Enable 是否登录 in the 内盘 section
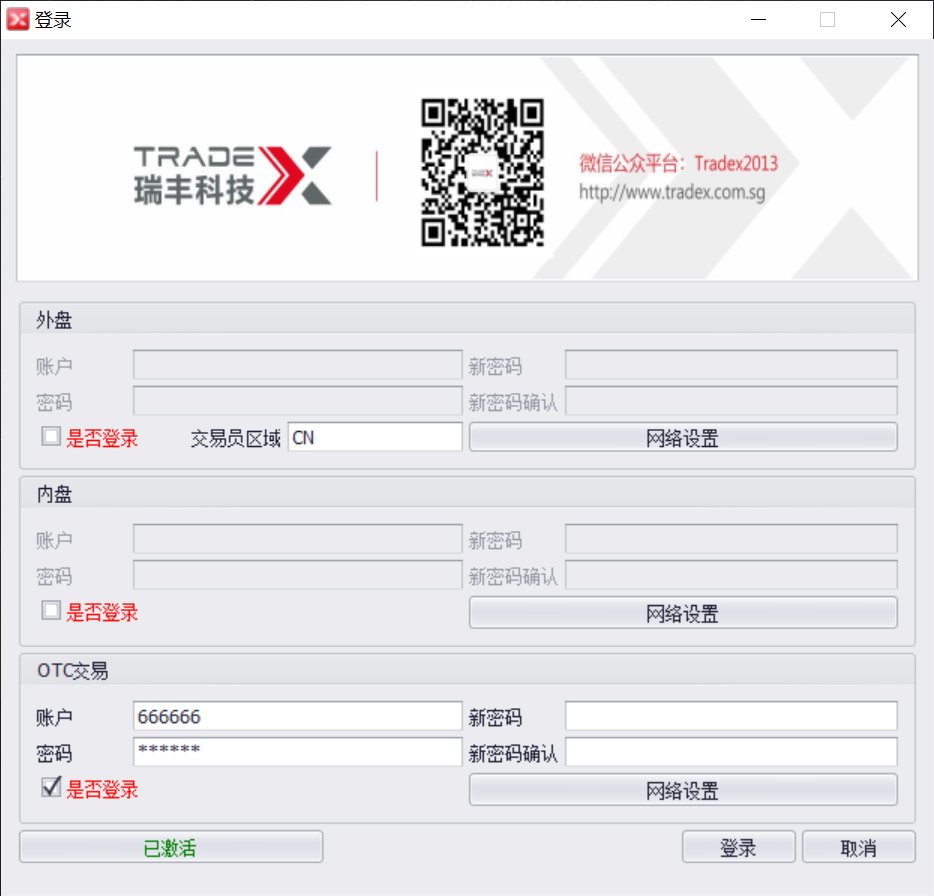This screenshot has width=934, height=896. pyautogui.click(x=51, y=610)
